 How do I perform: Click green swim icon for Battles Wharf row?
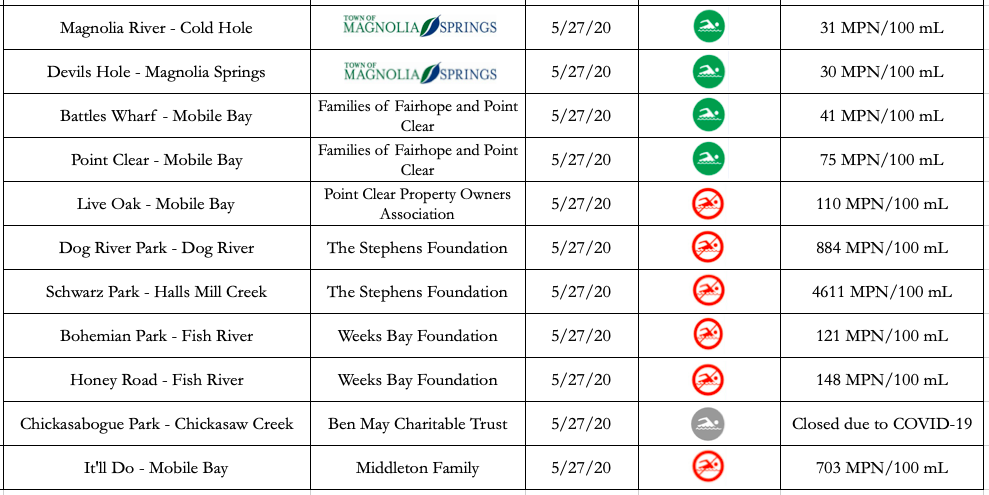709,115
